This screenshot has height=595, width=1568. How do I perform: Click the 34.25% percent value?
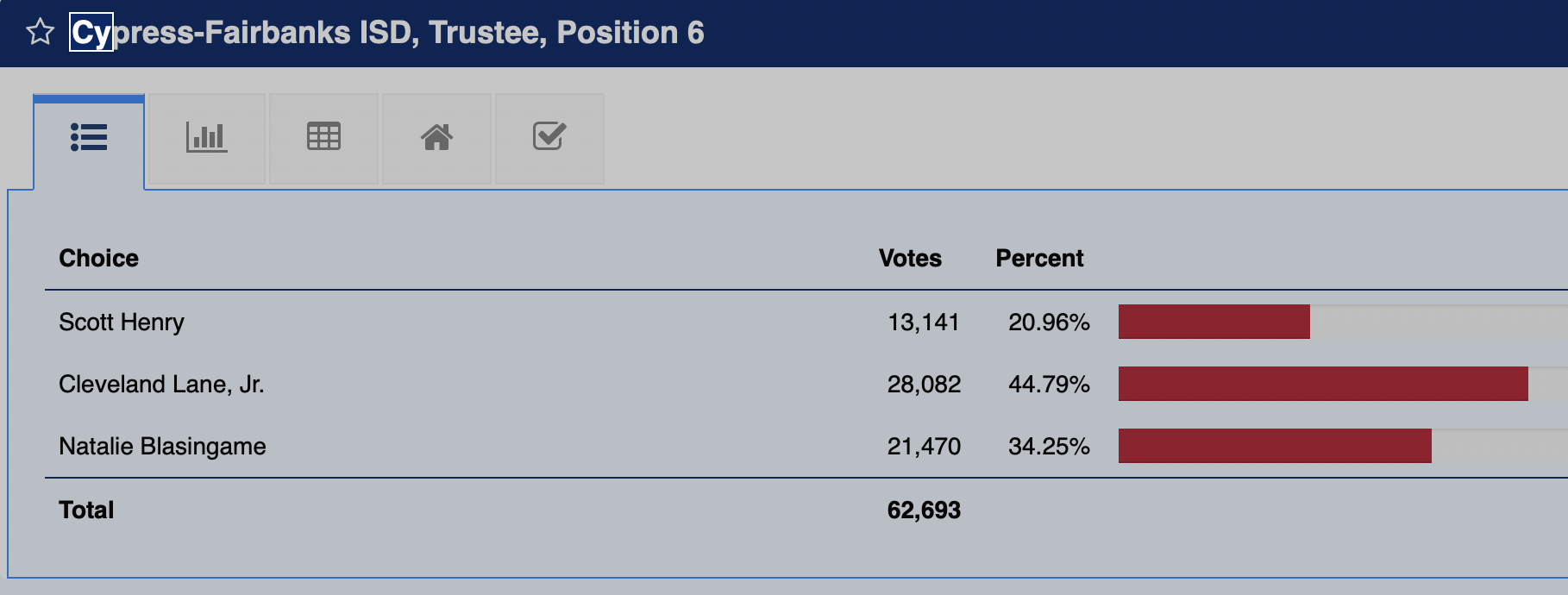pos(1049,447)
